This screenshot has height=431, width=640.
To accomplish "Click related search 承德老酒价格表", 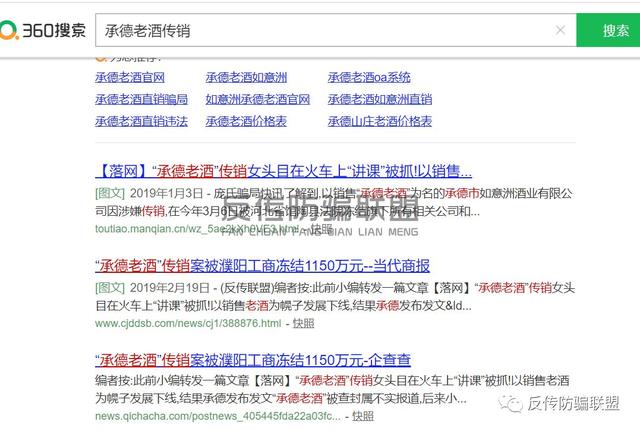I will coord(246,122).
